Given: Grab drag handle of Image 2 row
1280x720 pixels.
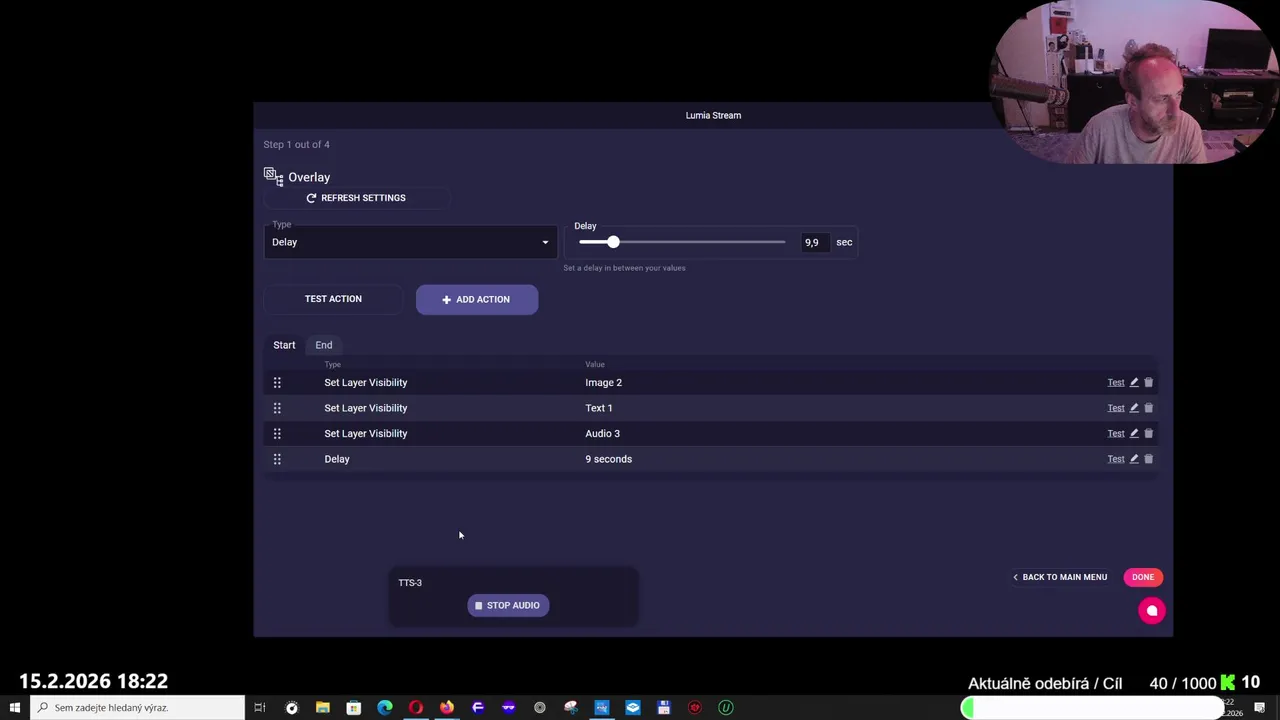Looking at the screenshot, I should (277, 382).
